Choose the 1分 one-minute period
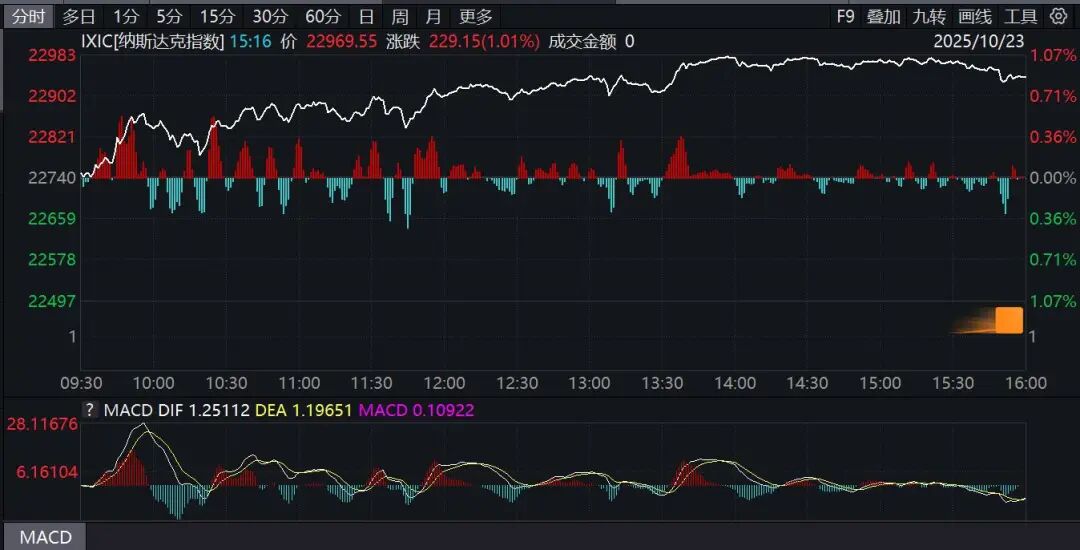This screenshot has width=1080, height=550. [126, 16]
